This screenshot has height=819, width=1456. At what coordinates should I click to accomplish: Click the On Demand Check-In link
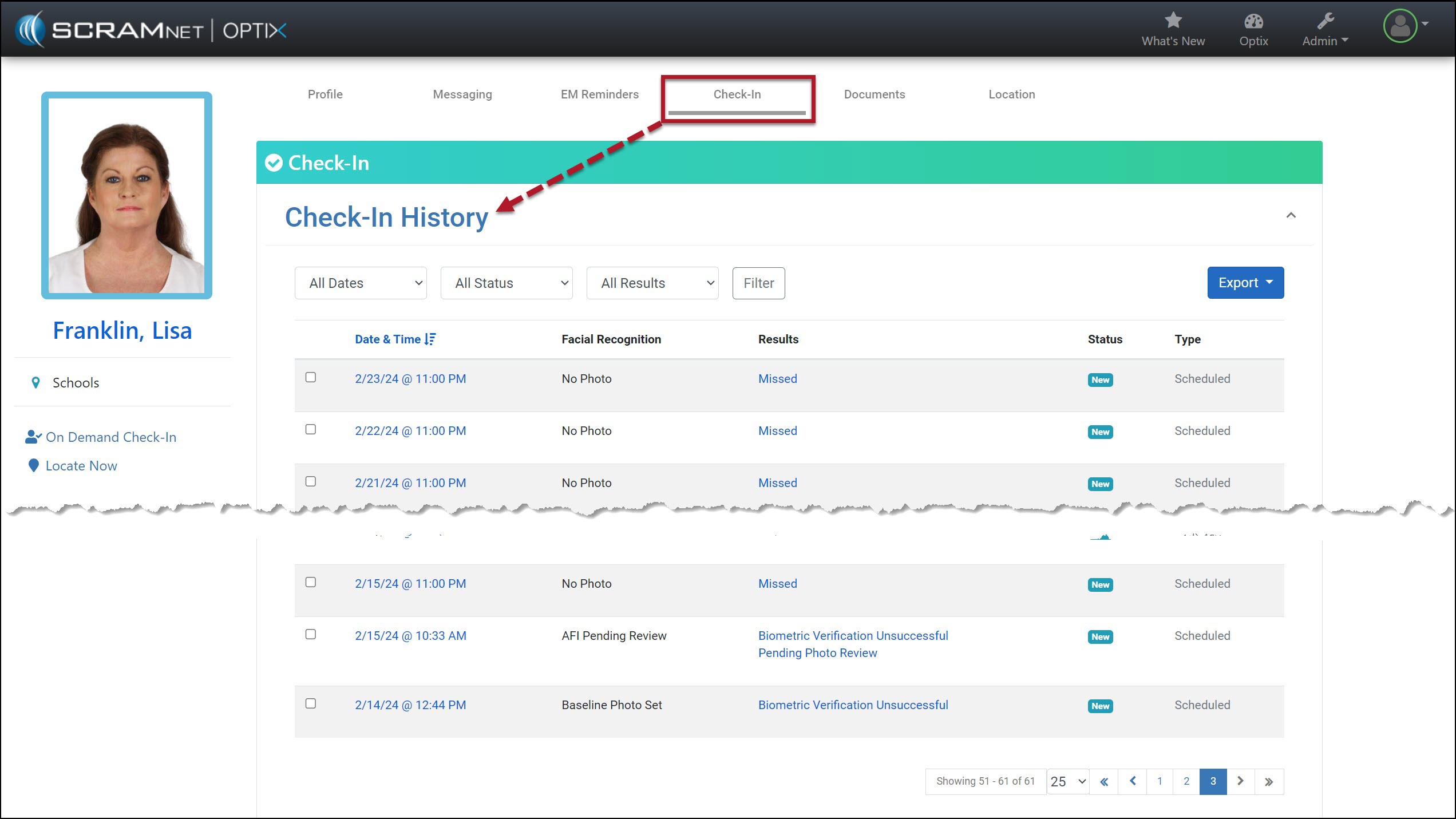point(110,437)
